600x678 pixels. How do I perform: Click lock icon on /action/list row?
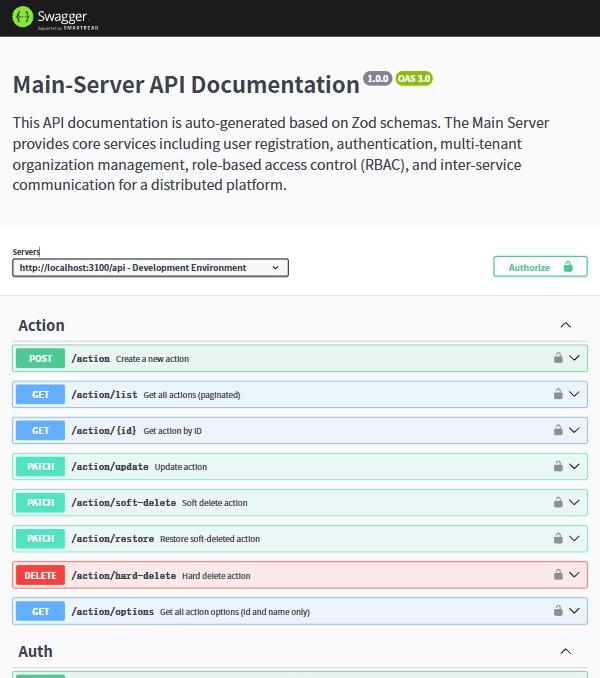coord(558,393)
